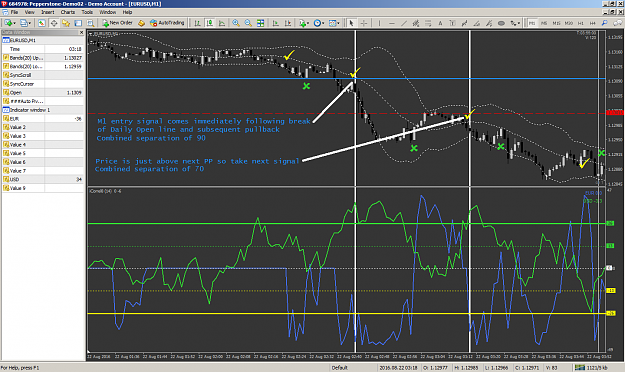Zoom in on the chart
Screen dimensions: 625x372
pos(236,23)
